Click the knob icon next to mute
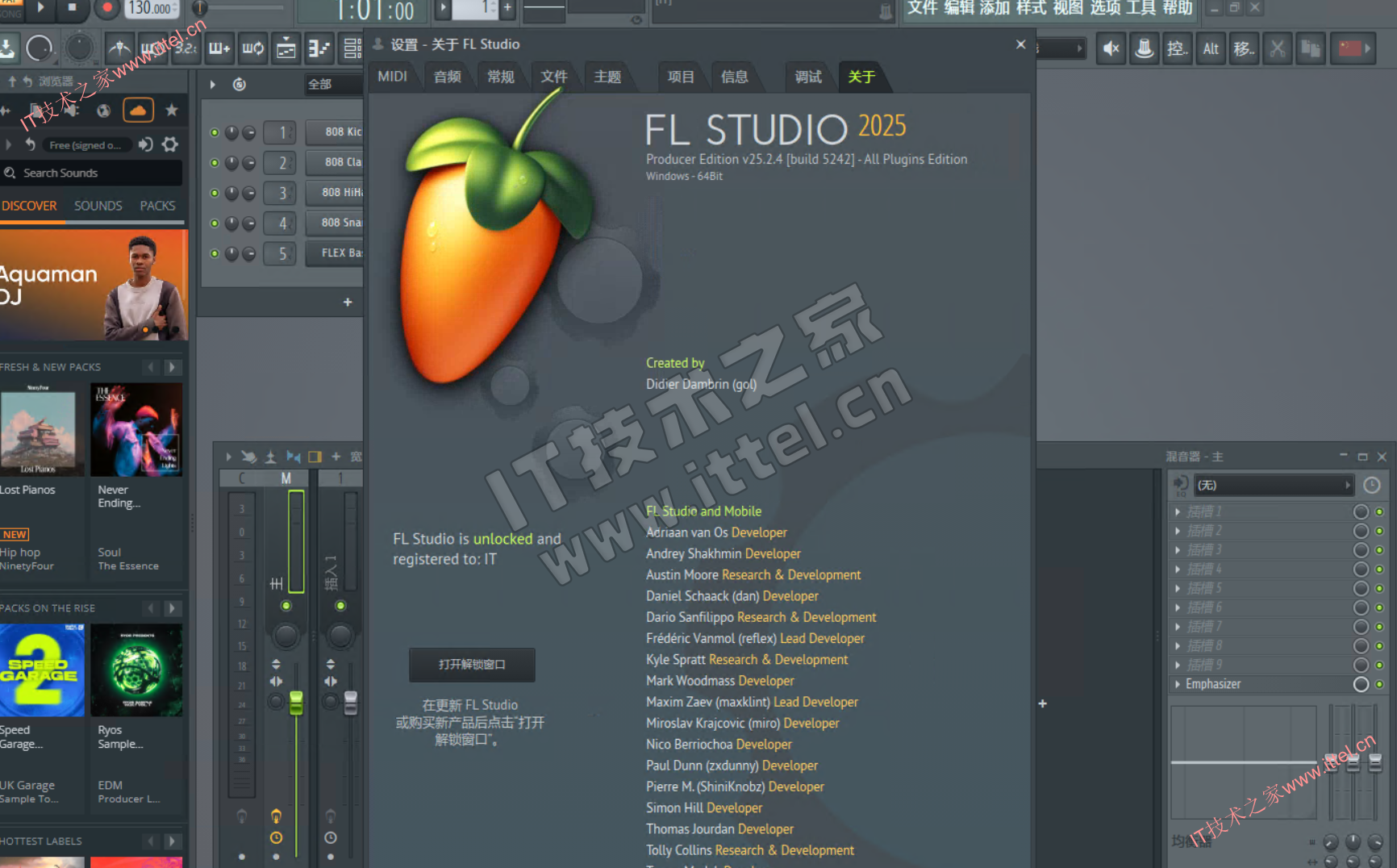 click(1144, 49)
